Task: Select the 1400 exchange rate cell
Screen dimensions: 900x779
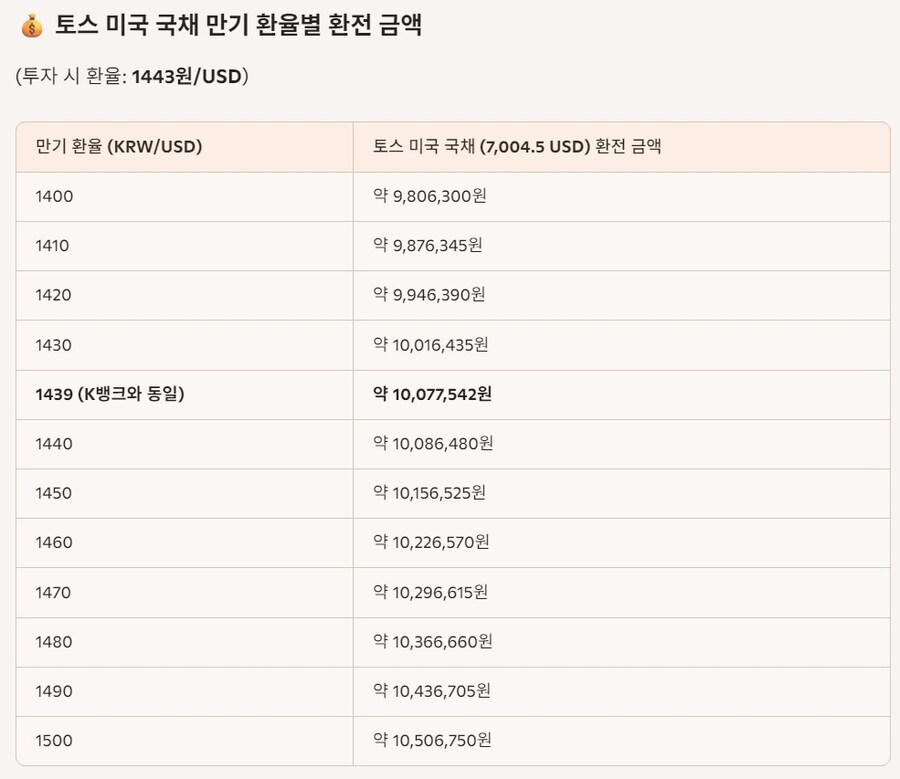Action: click(x=54, y=197)
